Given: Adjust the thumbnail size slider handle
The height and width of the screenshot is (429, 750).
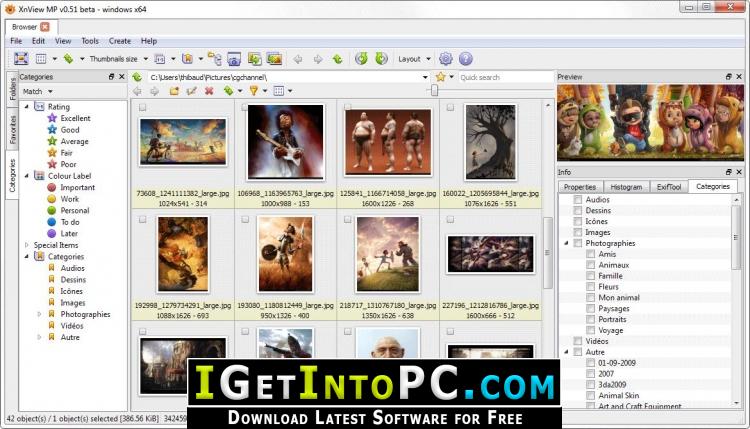Looking at the screenshot, I should point(434,90).
